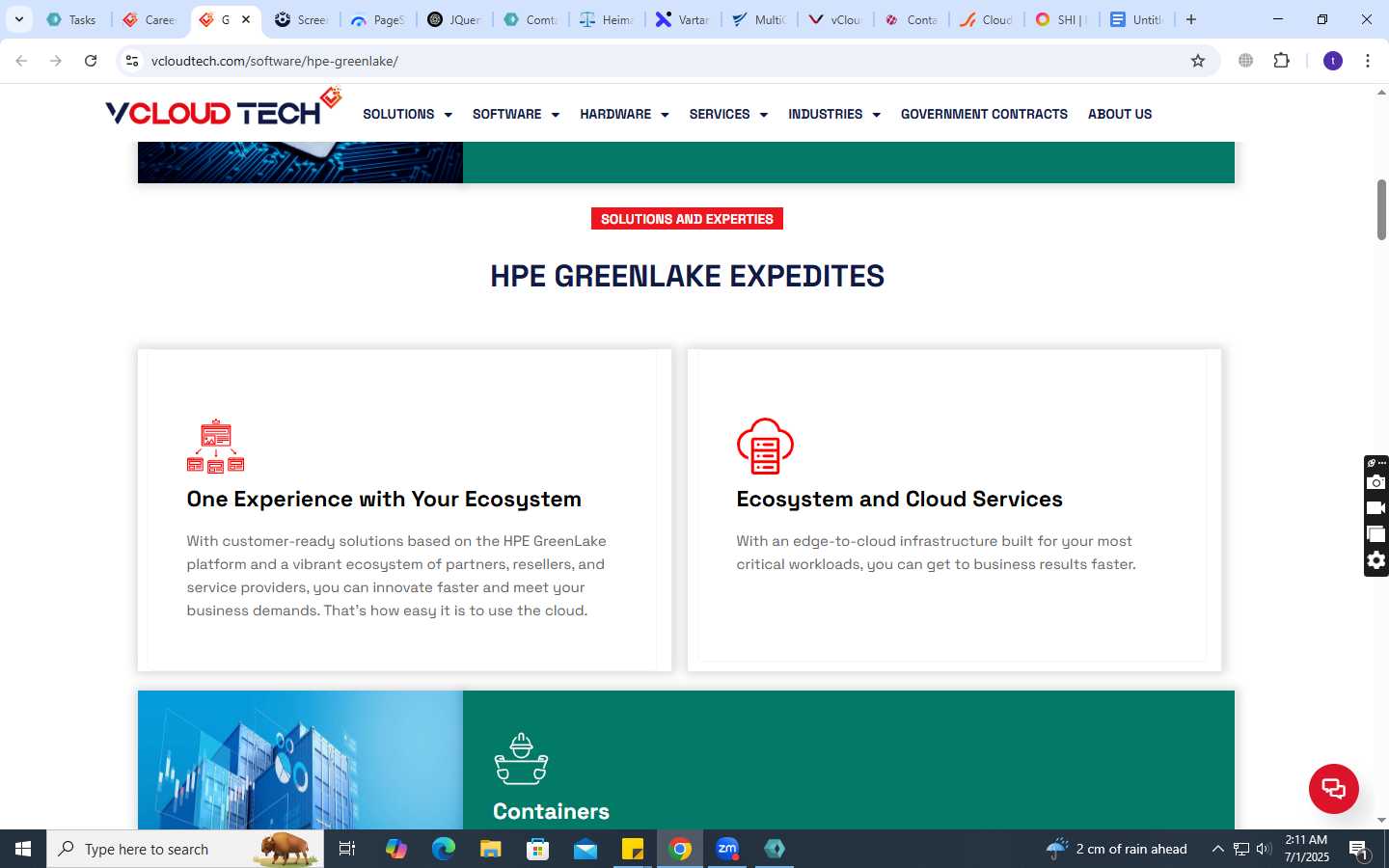
Task: Open the tab search dropdown arrow
Action: (x=18, y=19)
